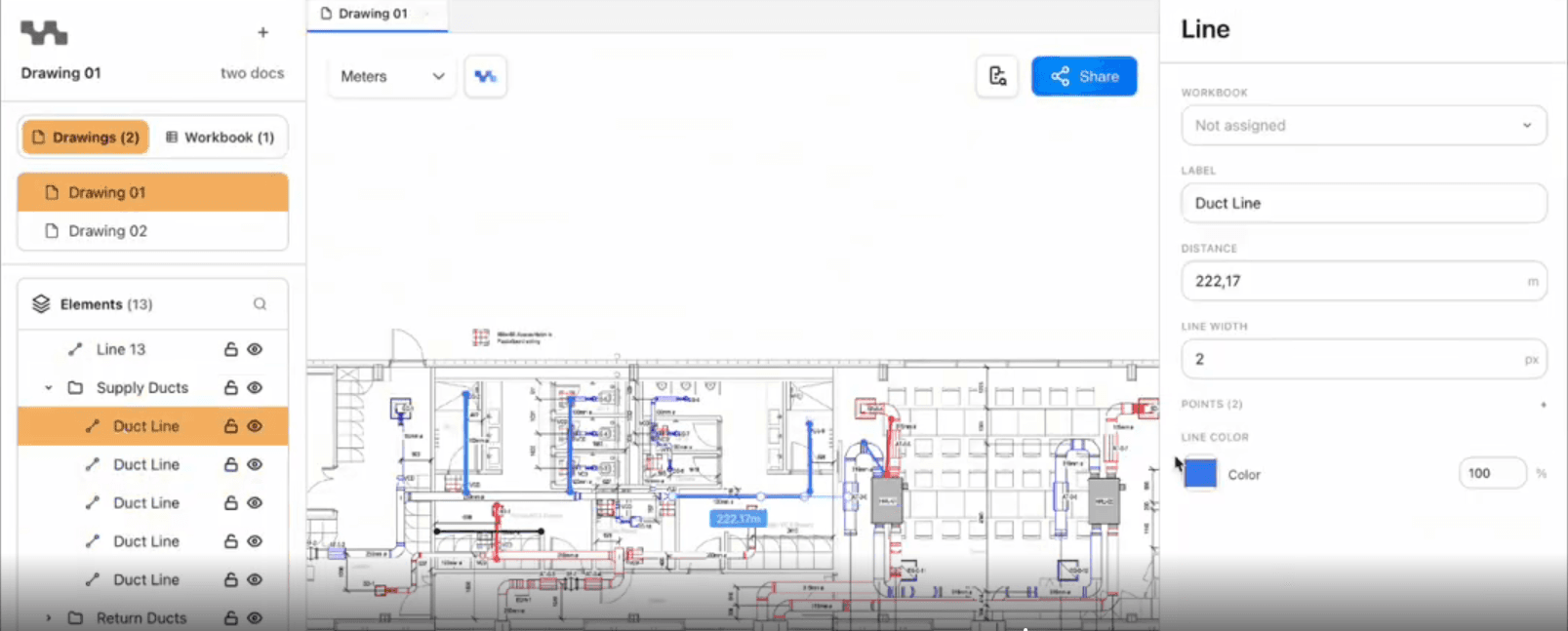
Task: Hide the Line 13 element
Action: [255, 349]
